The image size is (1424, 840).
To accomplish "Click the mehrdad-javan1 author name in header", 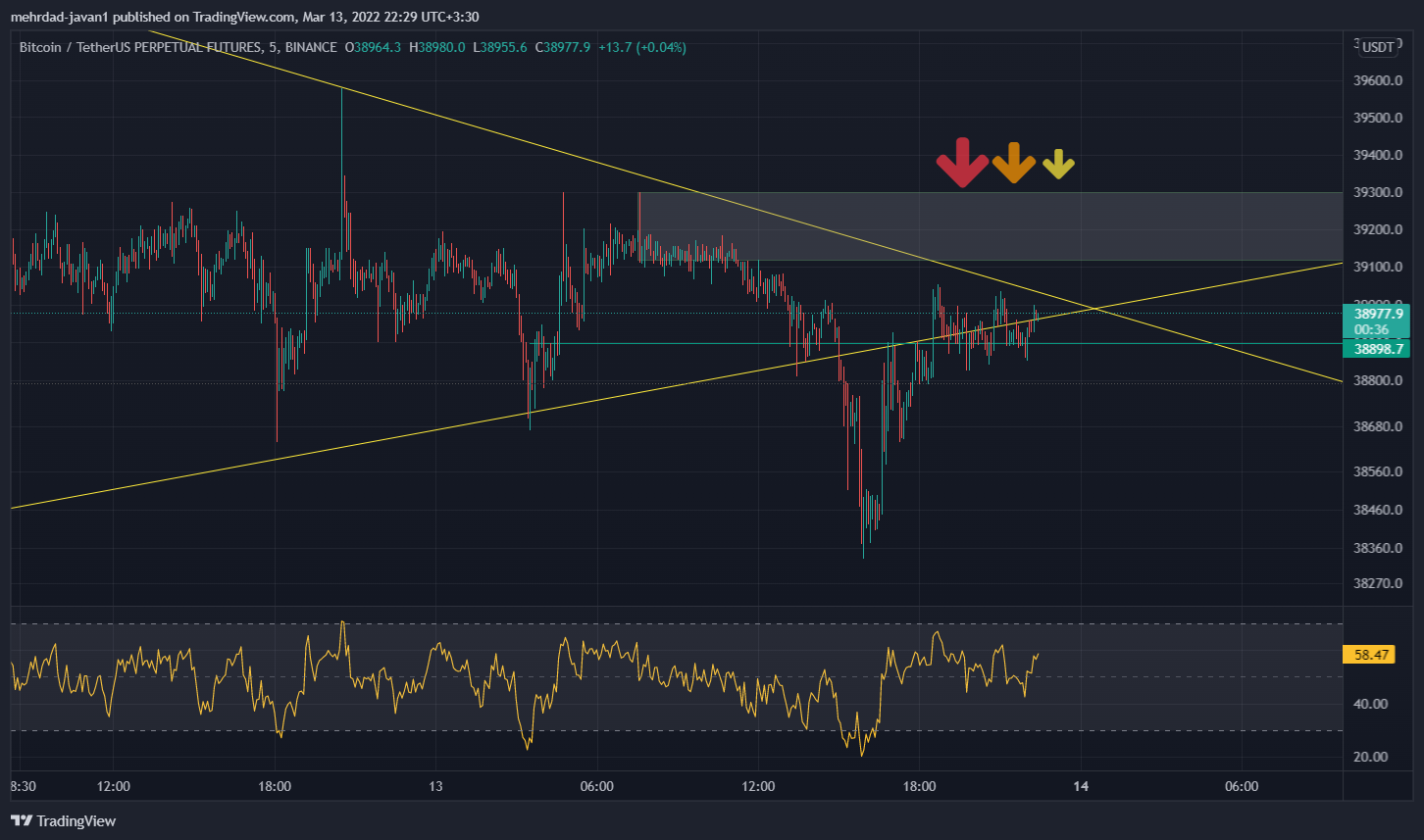I will coord(59,17).
